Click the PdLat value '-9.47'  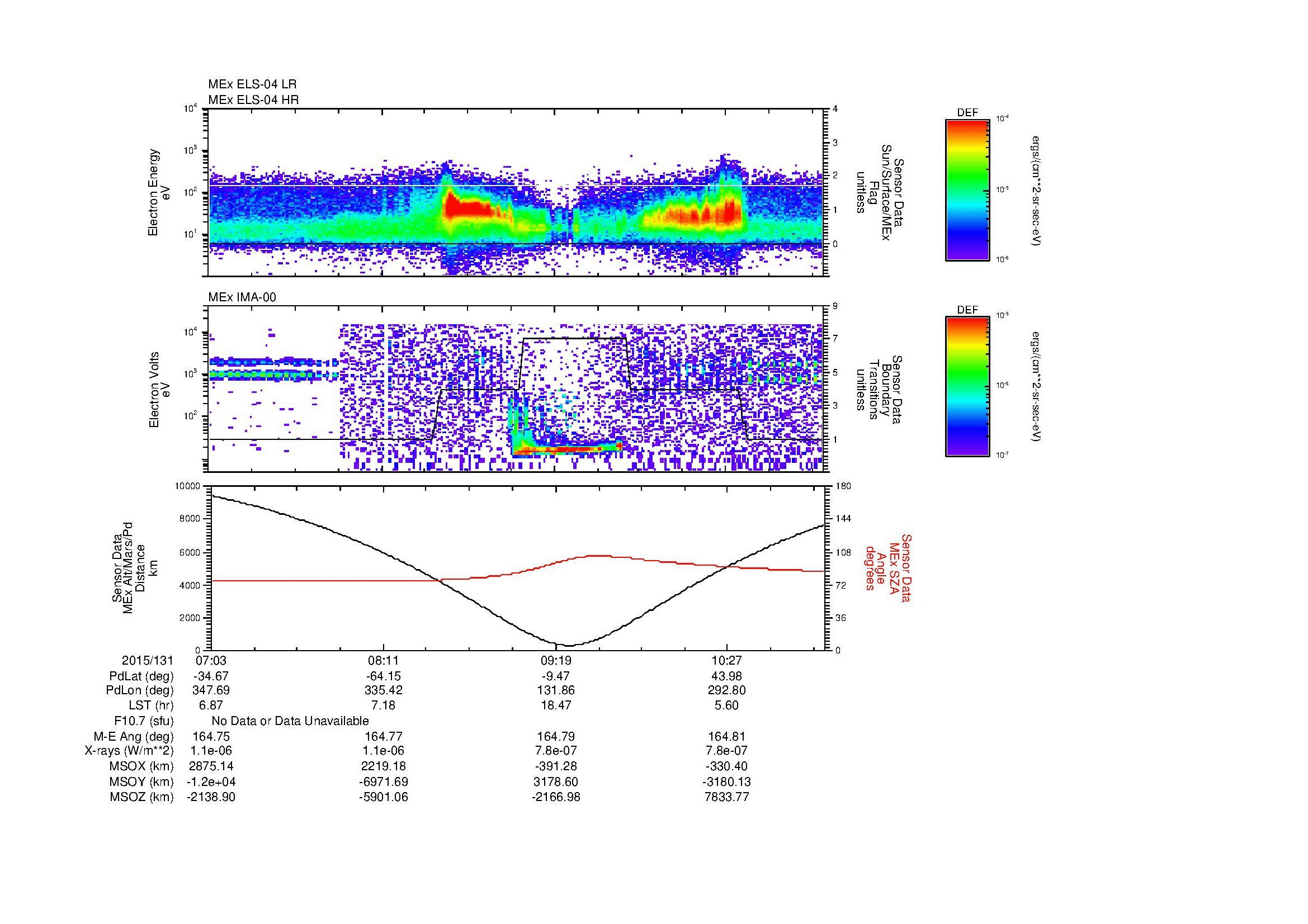pos(555,676)
